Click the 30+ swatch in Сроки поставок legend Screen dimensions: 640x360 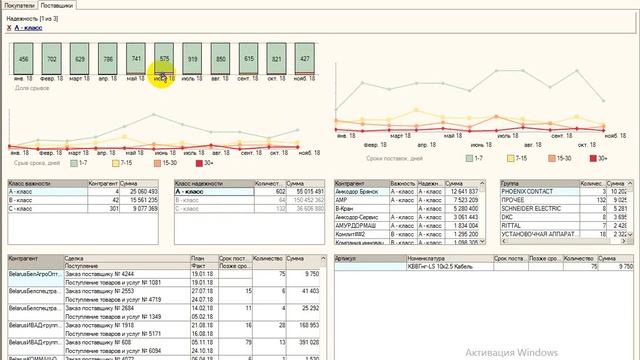point(593,158)
